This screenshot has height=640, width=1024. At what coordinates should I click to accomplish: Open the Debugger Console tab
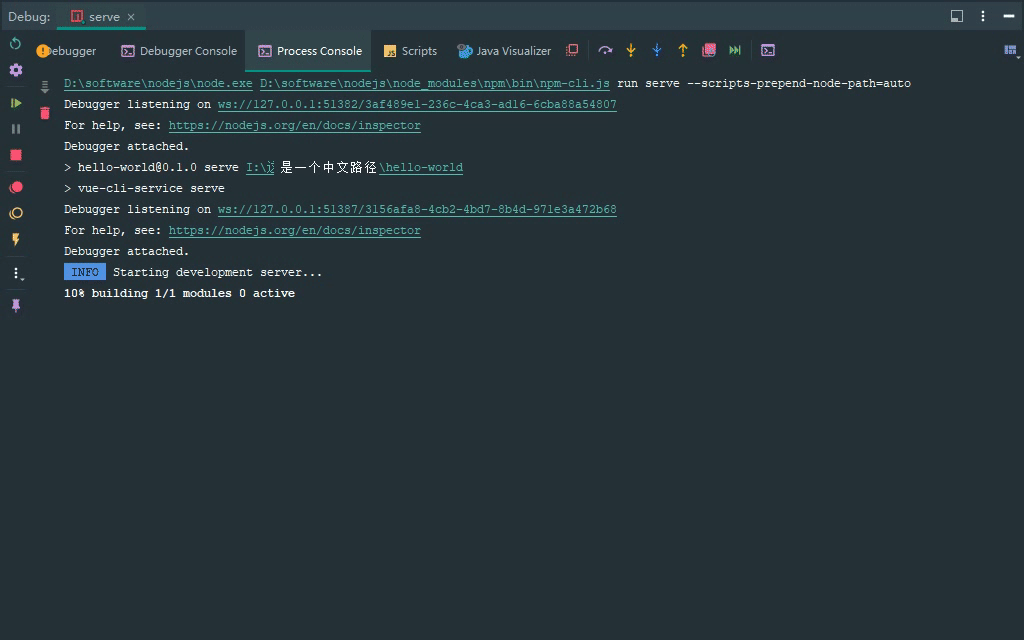(x=179, y=51)
